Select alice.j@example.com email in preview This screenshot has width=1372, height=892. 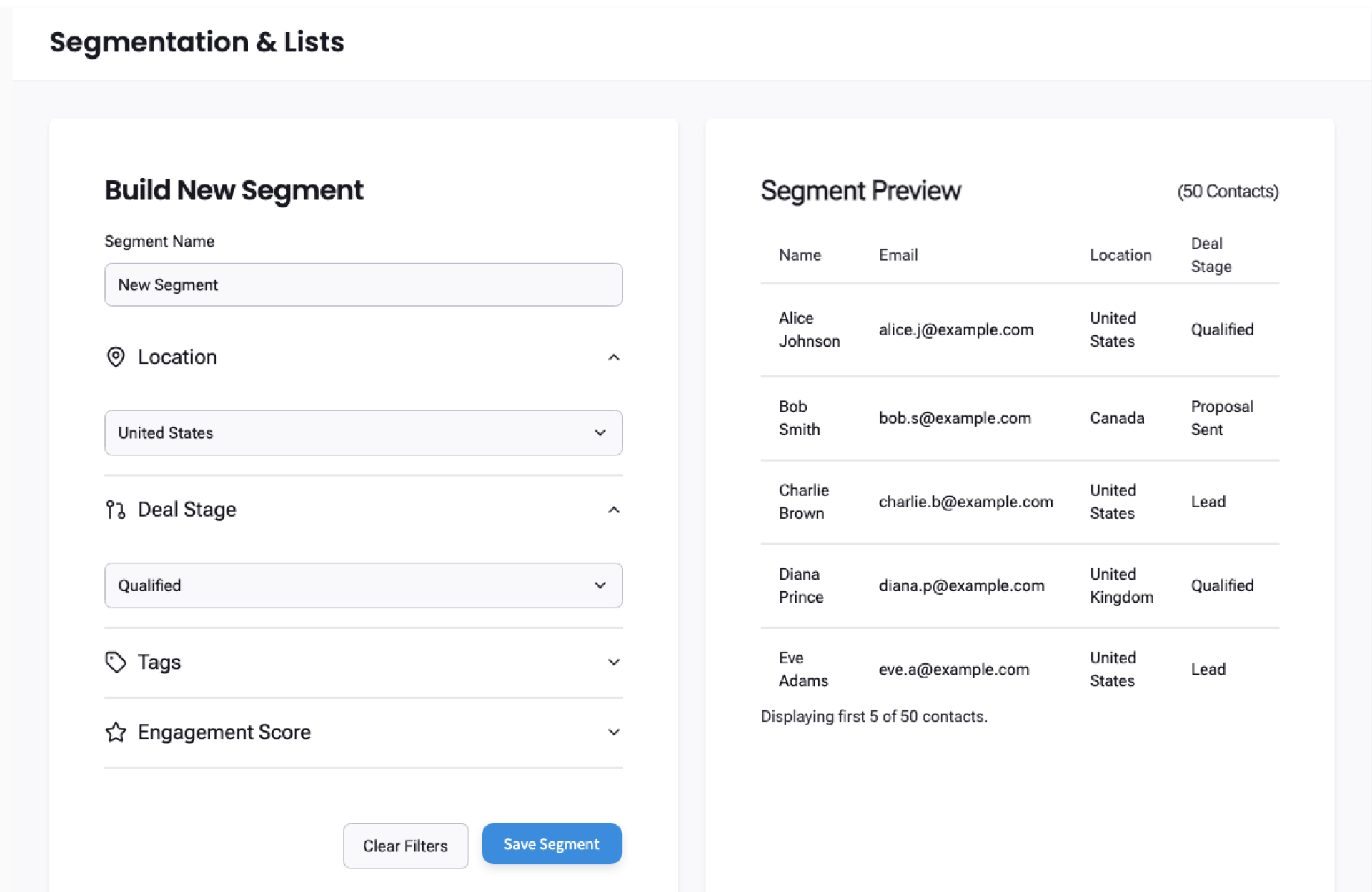(955, 329)
